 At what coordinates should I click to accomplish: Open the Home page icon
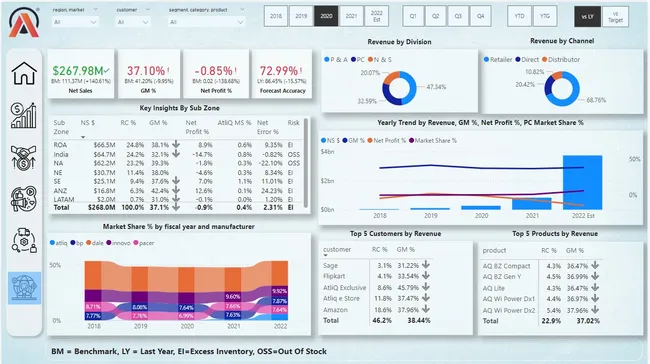pyautogui.click(x=24, y=73)
